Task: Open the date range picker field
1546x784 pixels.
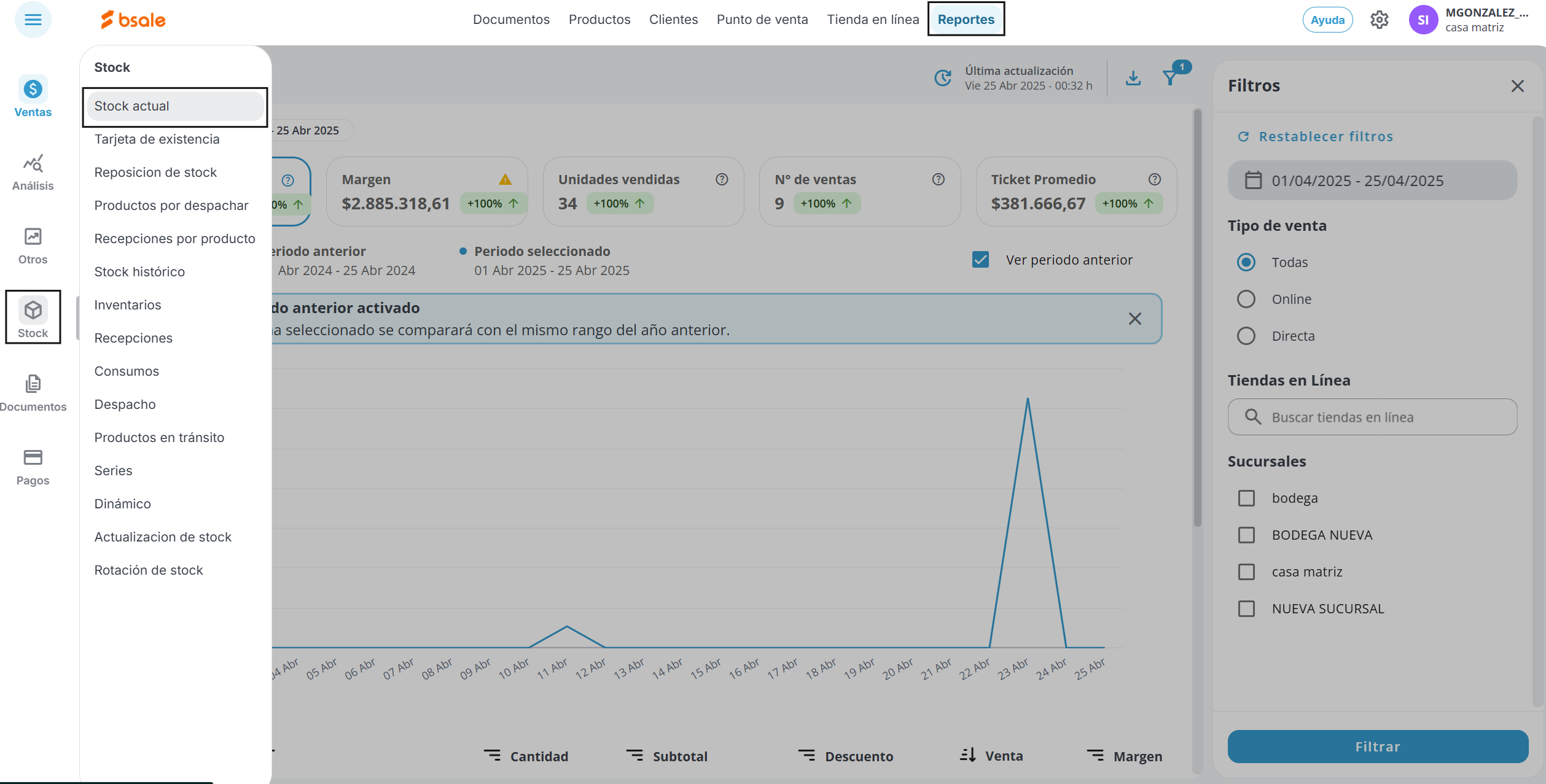Action: 1372,180
